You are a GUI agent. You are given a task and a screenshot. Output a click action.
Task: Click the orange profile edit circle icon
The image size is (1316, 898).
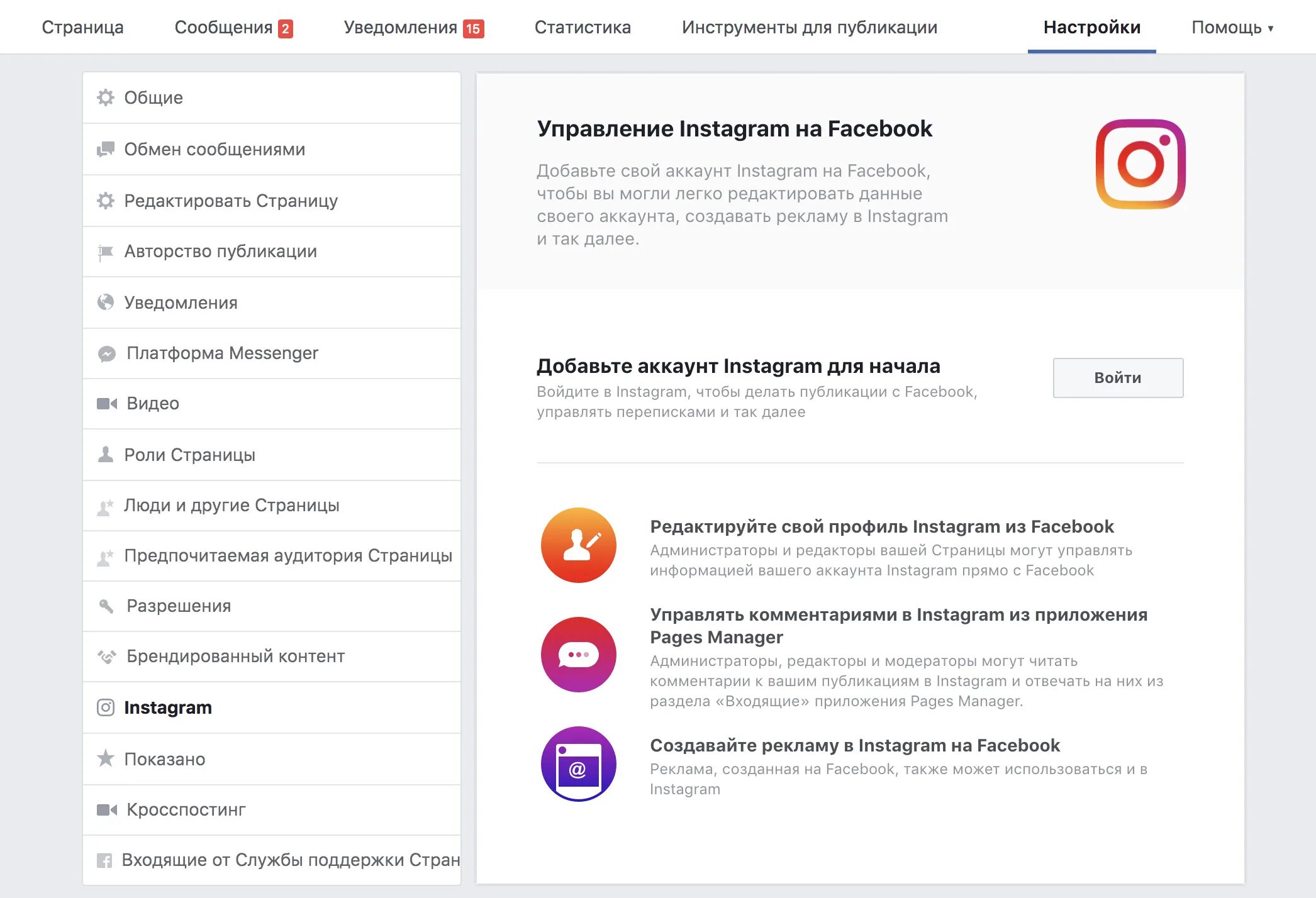coord(578,545)
